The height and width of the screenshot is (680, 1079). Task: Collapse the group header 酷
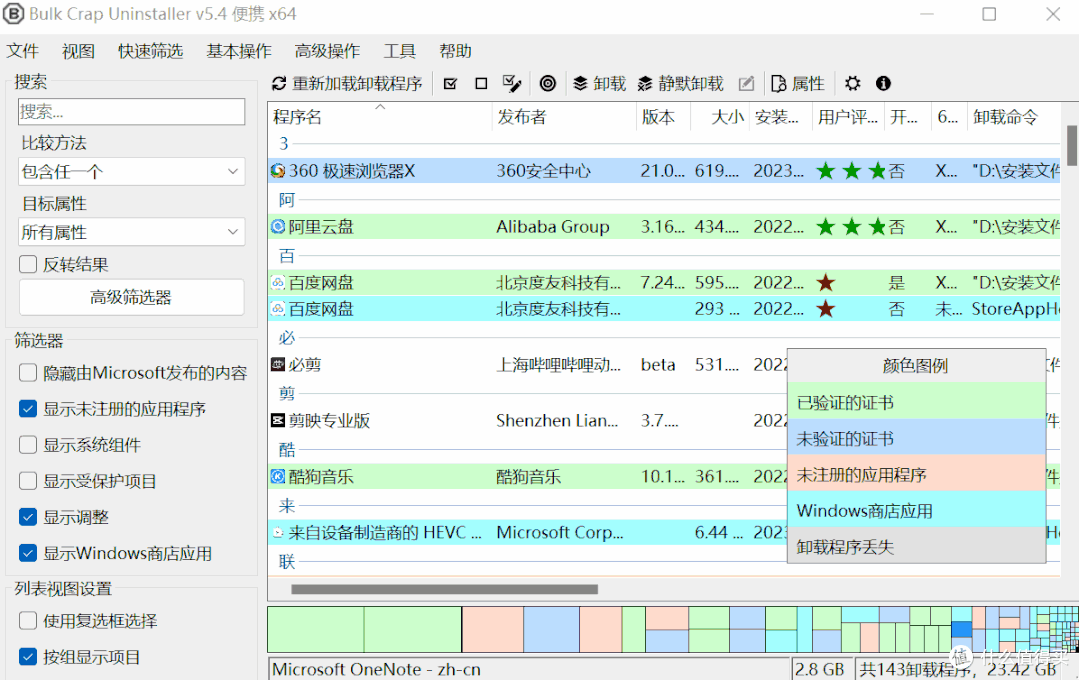pyautogui.click(x=286, y=449)
